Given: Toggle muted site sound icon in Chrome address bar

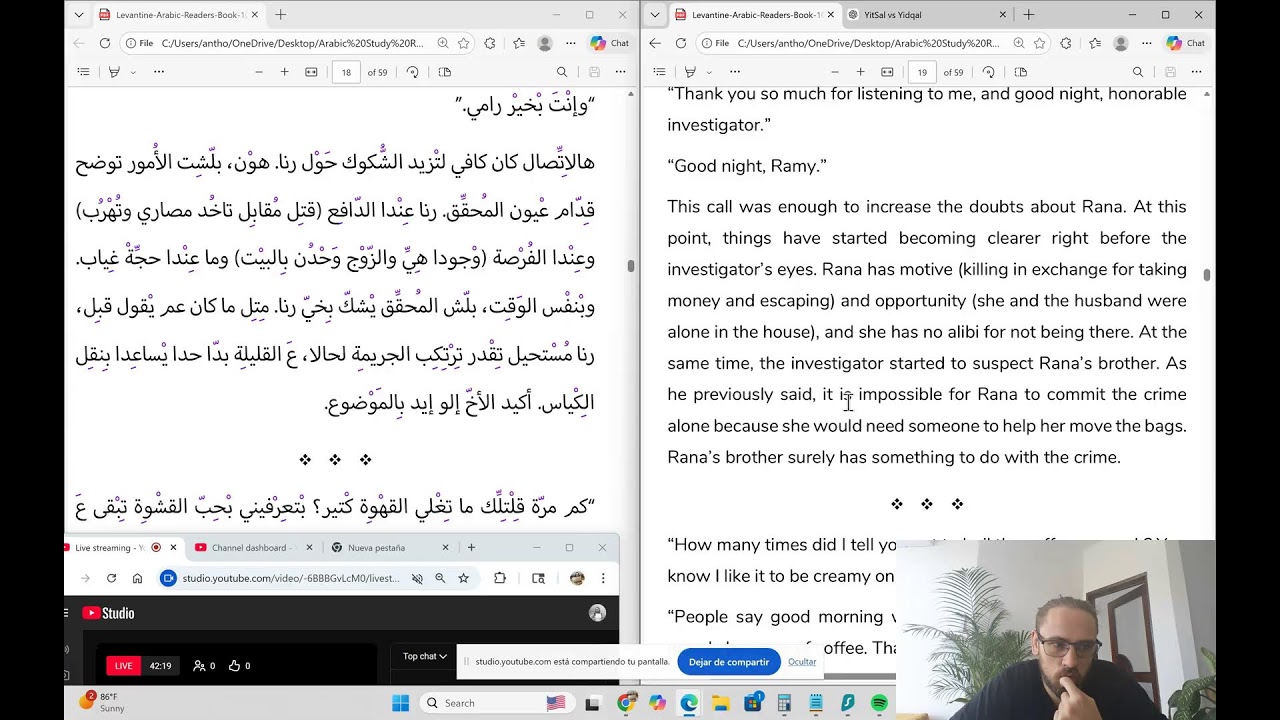Looking at the screenshot, I should (x=417, y=578).
